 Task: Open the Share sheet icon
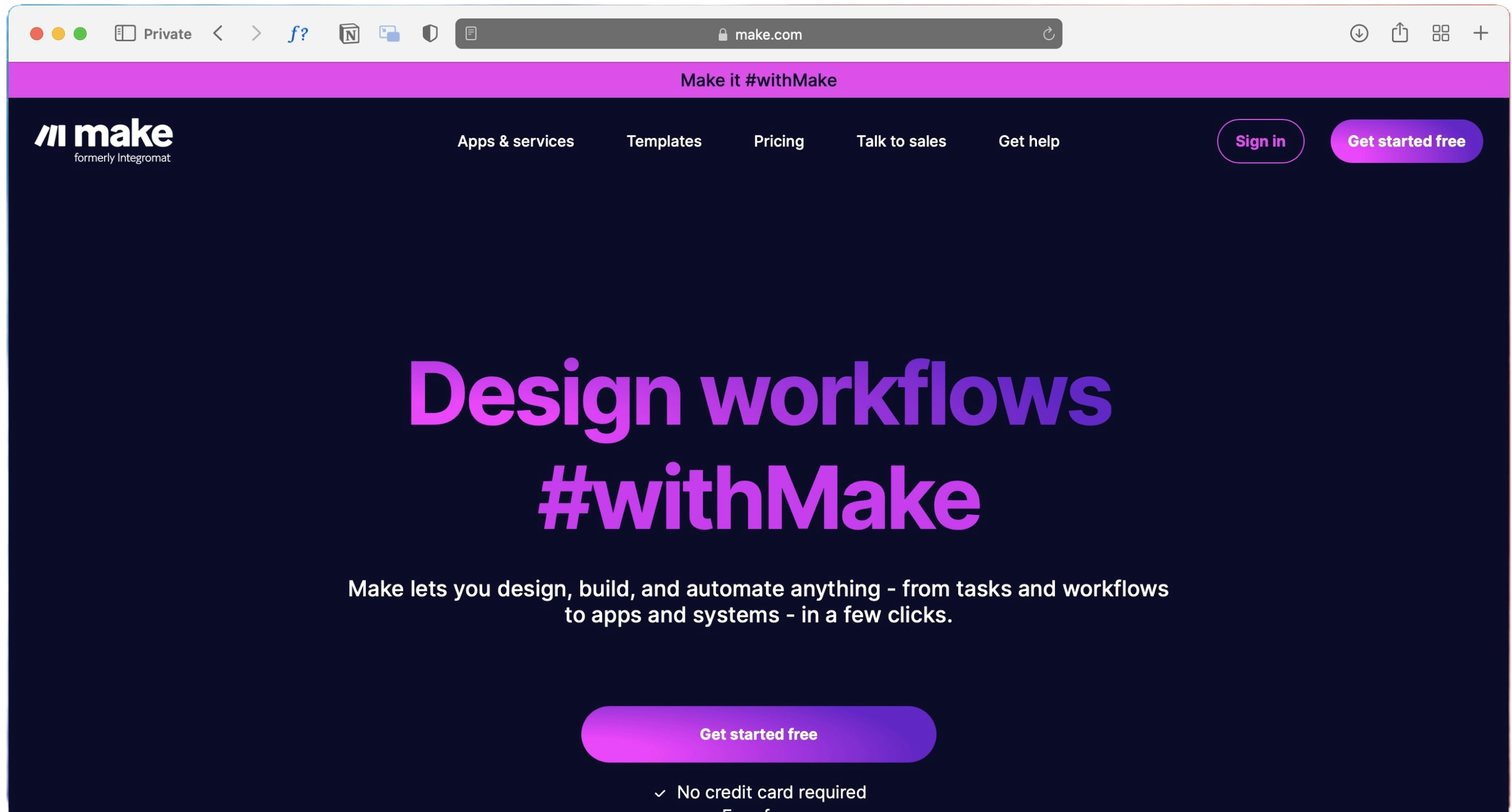point(1400,33)
